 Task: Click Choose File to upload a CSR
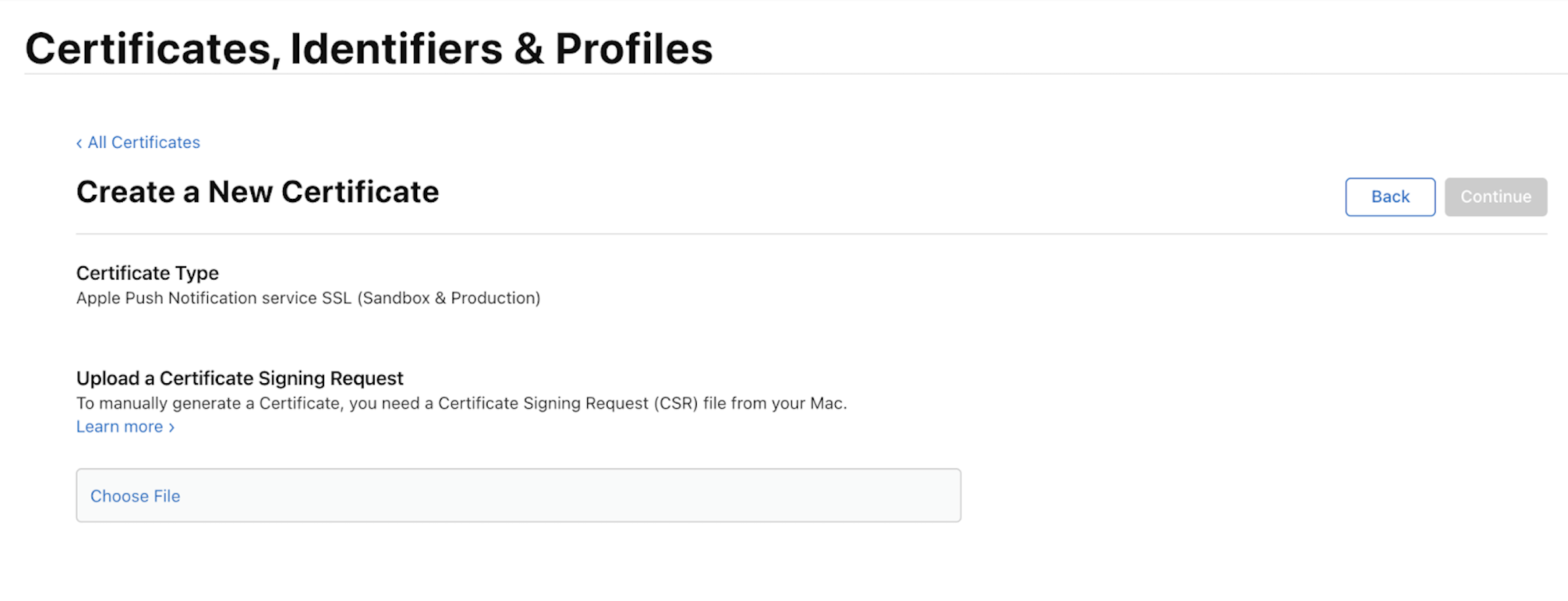point(135,496)
